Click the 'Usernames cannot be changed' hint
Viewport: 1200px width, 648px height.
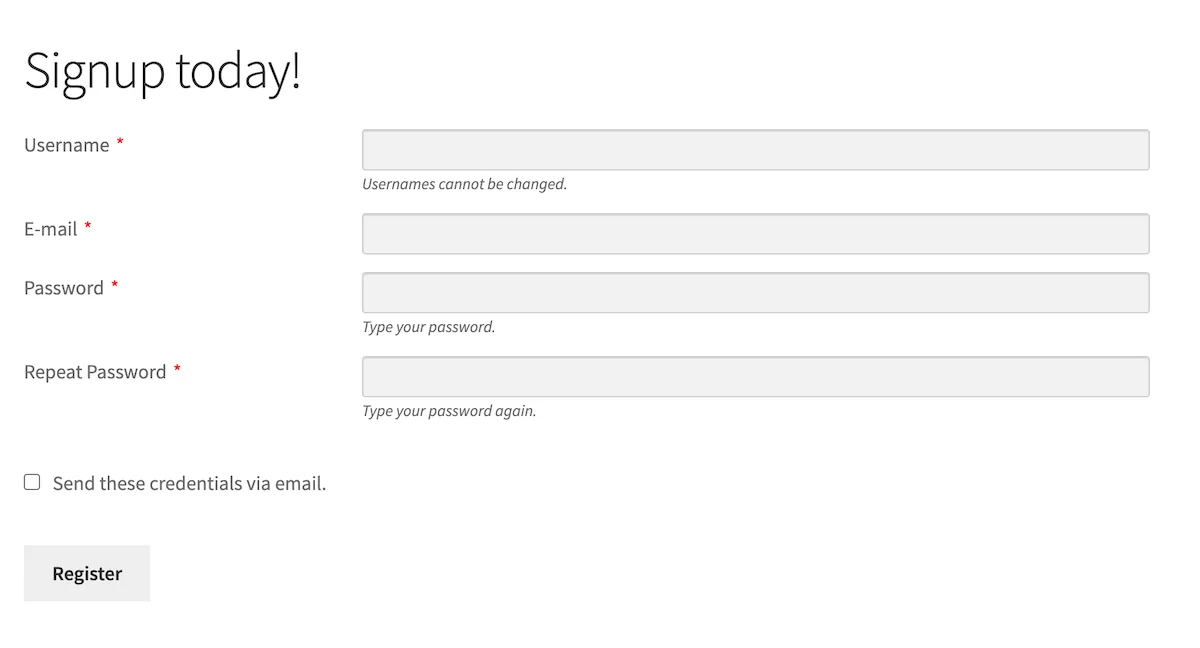(464, 184)
